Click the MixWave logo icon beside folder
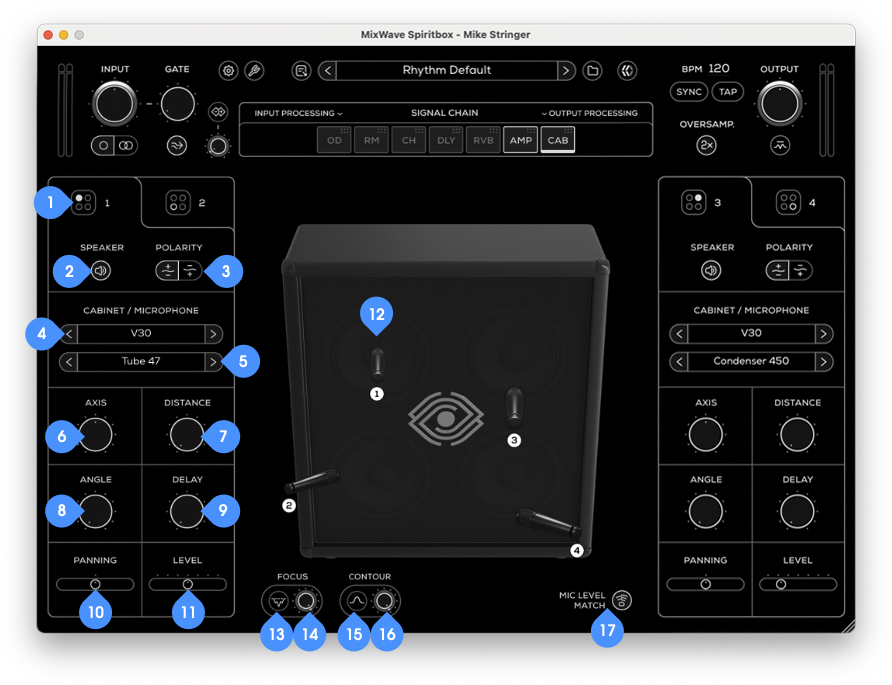Image resolution: width=892 pixels, height=685 pixels. [627, 71]
